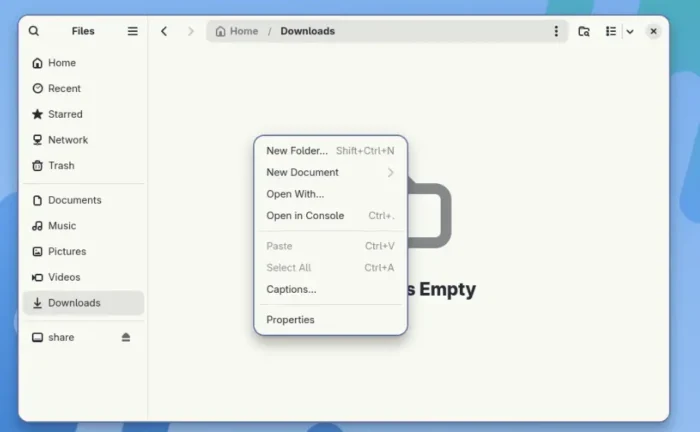Go back with the left arrow
This screenshot has height=432, width=700.
coord(164,31)
